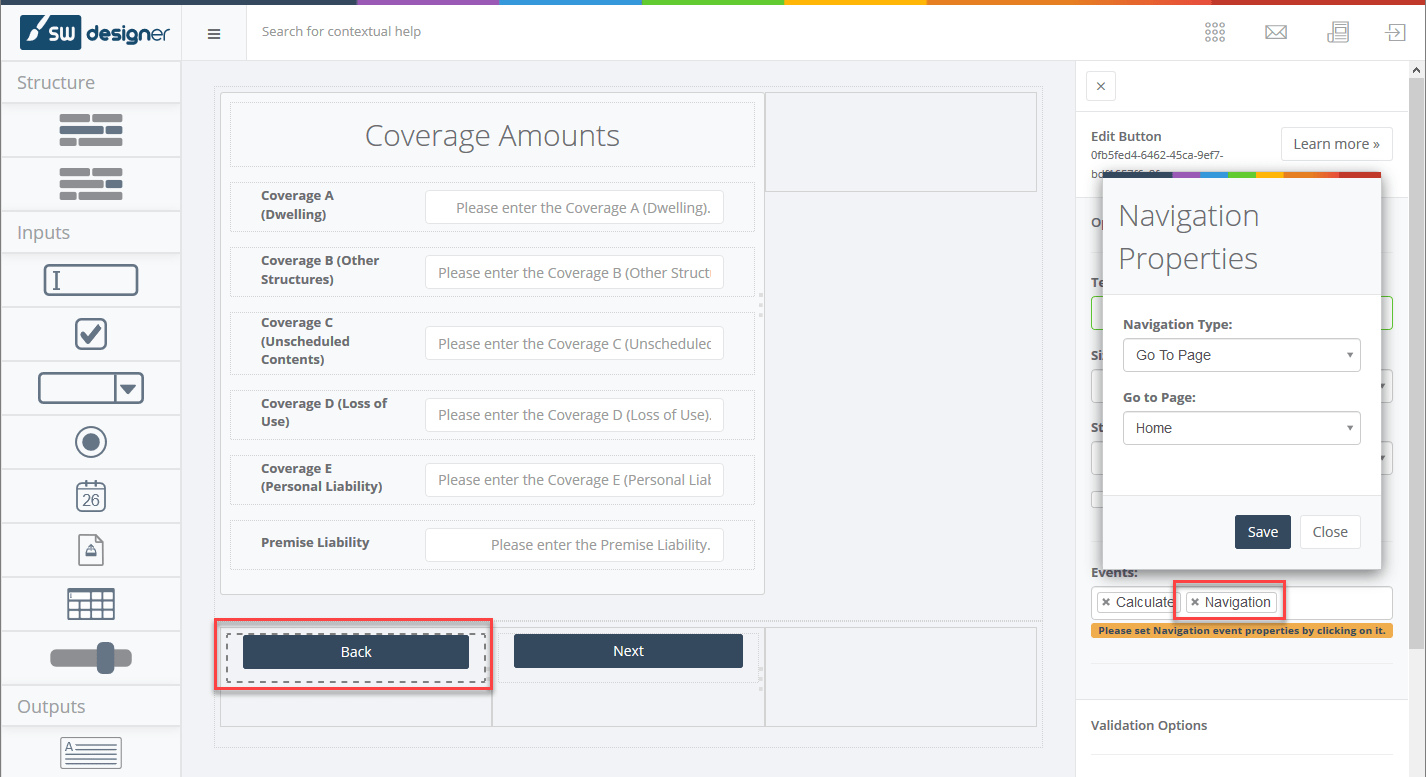Click the logout icon in top right

tap(1395, 32)
